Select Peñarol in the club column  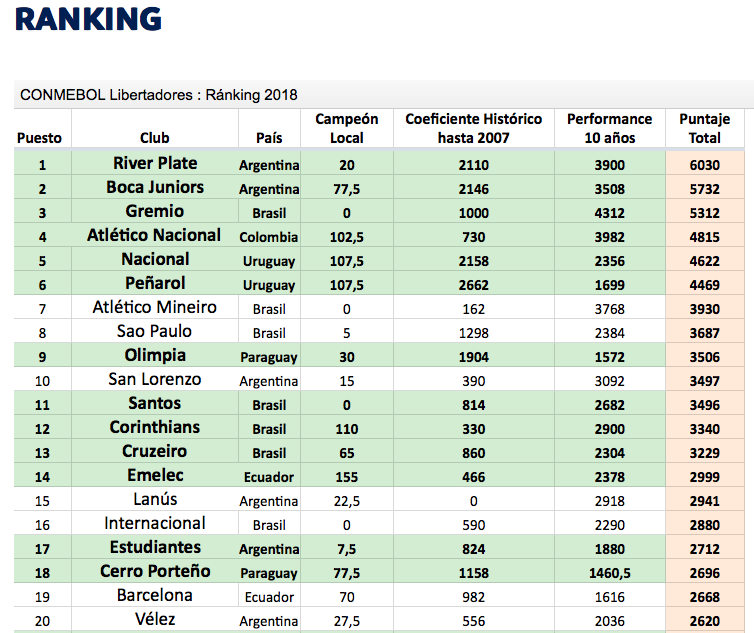(155, 283)
